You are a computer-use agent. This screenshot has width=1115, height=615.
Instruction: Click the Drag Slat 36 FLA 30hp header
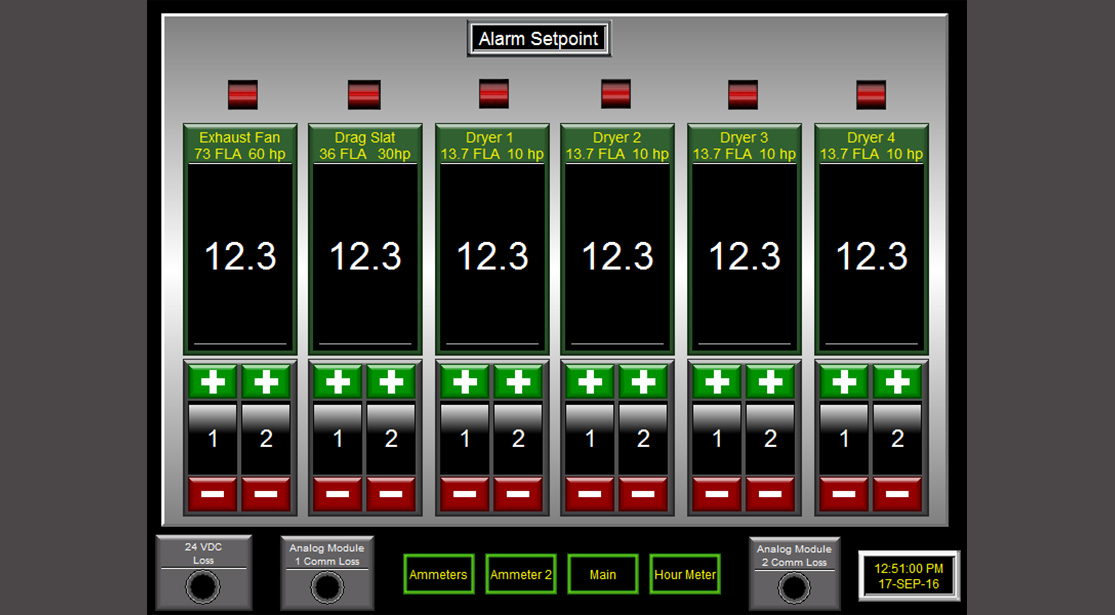tap(365, 145)
